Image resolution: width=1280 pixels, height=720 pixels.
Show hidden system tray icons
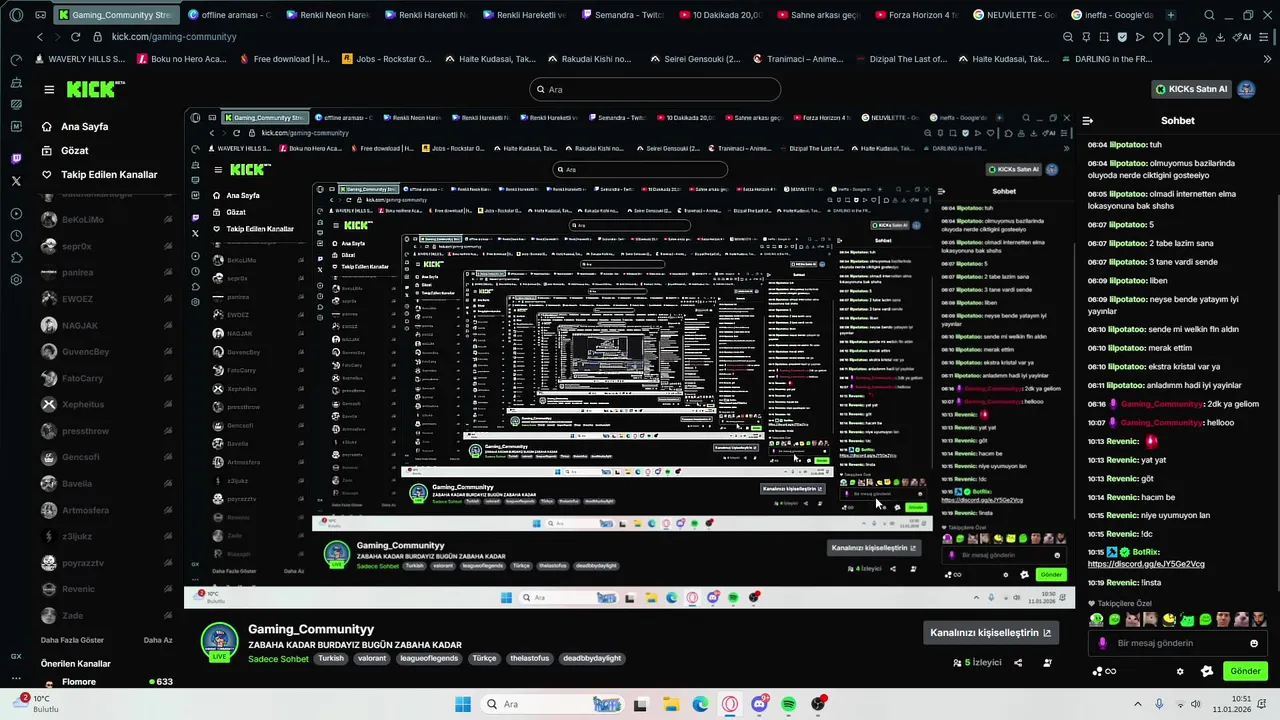[x=1137, y=704]
